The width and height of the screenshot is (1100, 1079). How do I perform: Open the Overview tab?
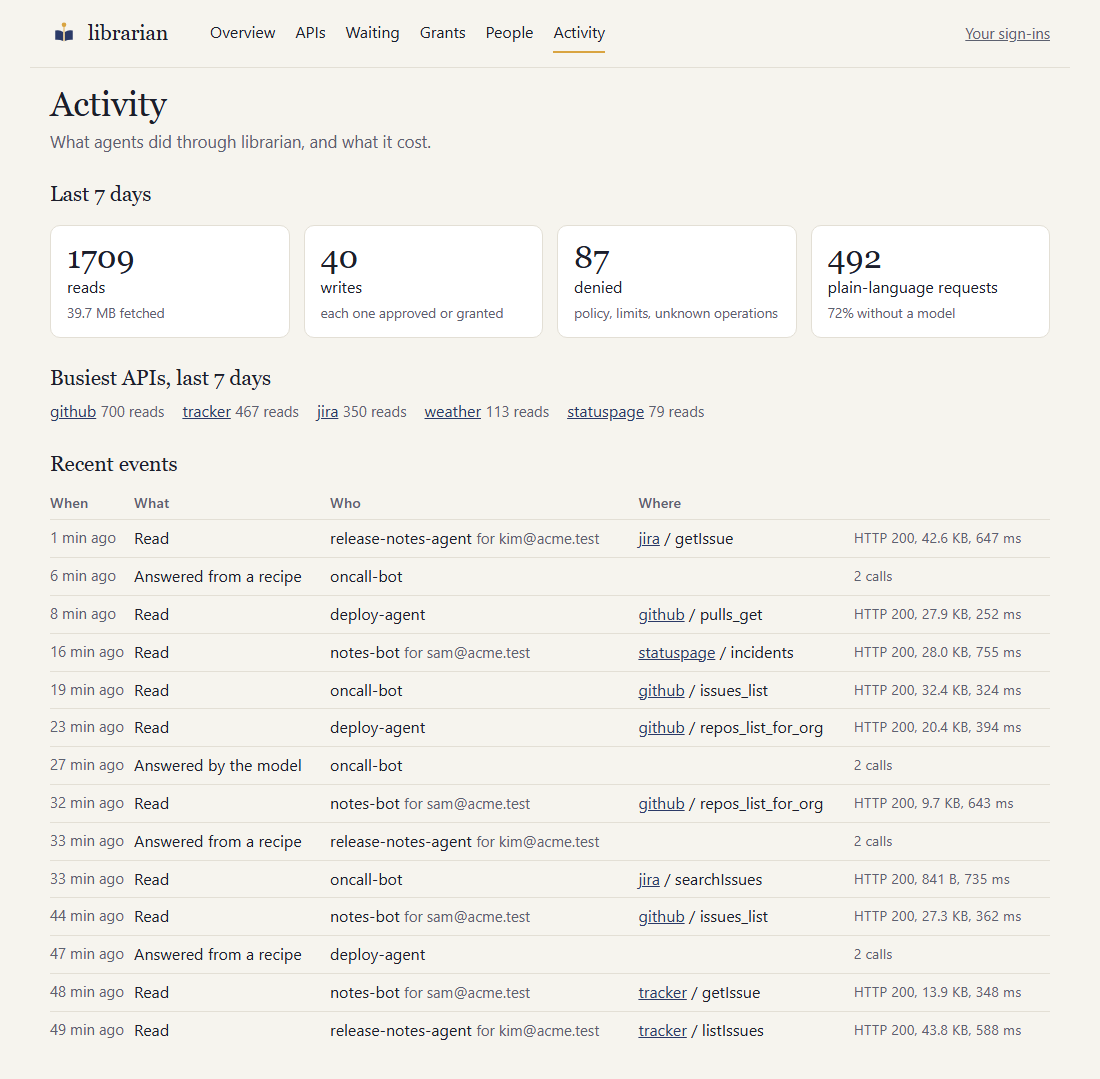243,33
